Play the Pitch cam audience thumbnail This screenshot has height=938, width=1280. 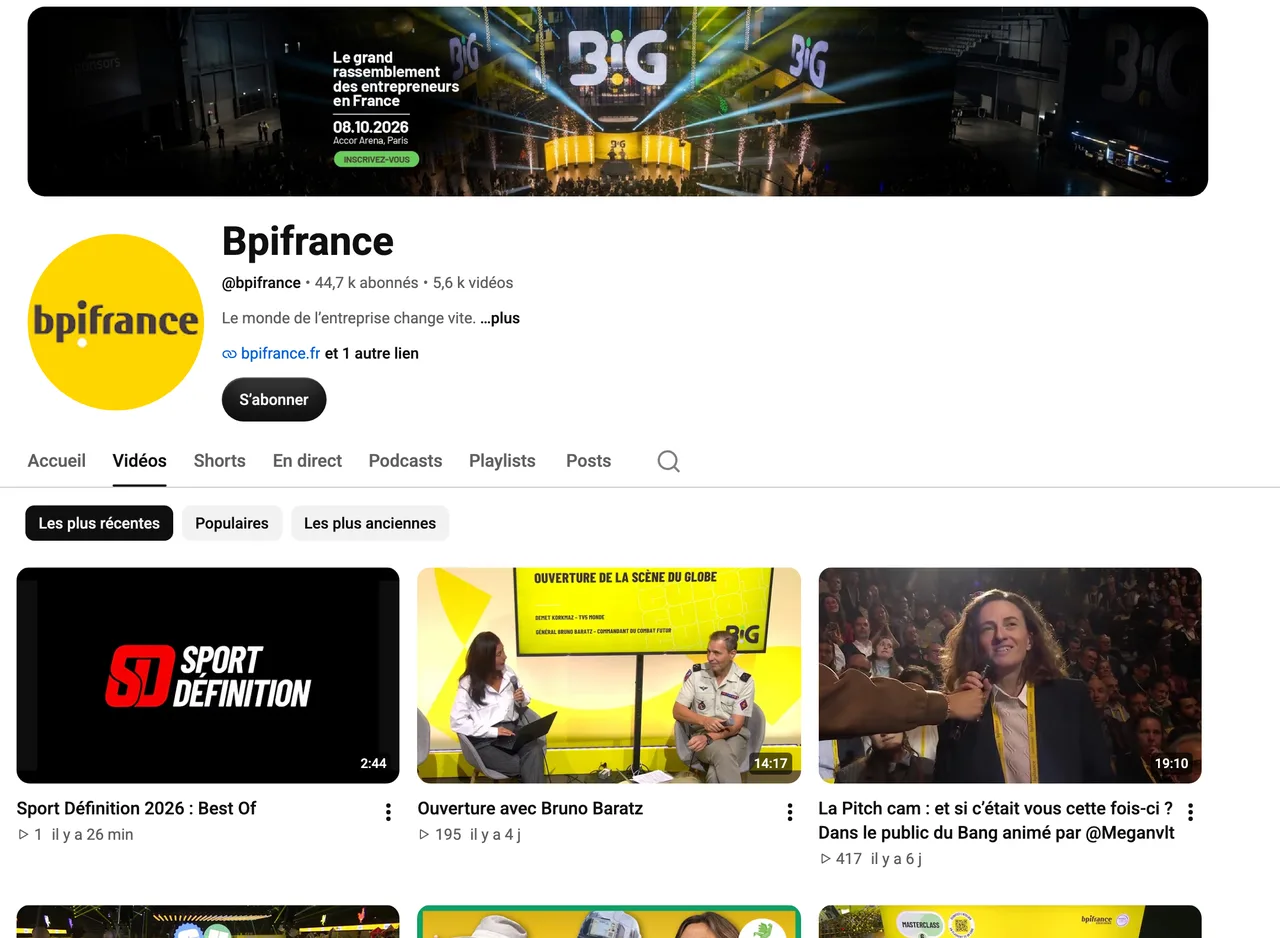[1010, 675]
